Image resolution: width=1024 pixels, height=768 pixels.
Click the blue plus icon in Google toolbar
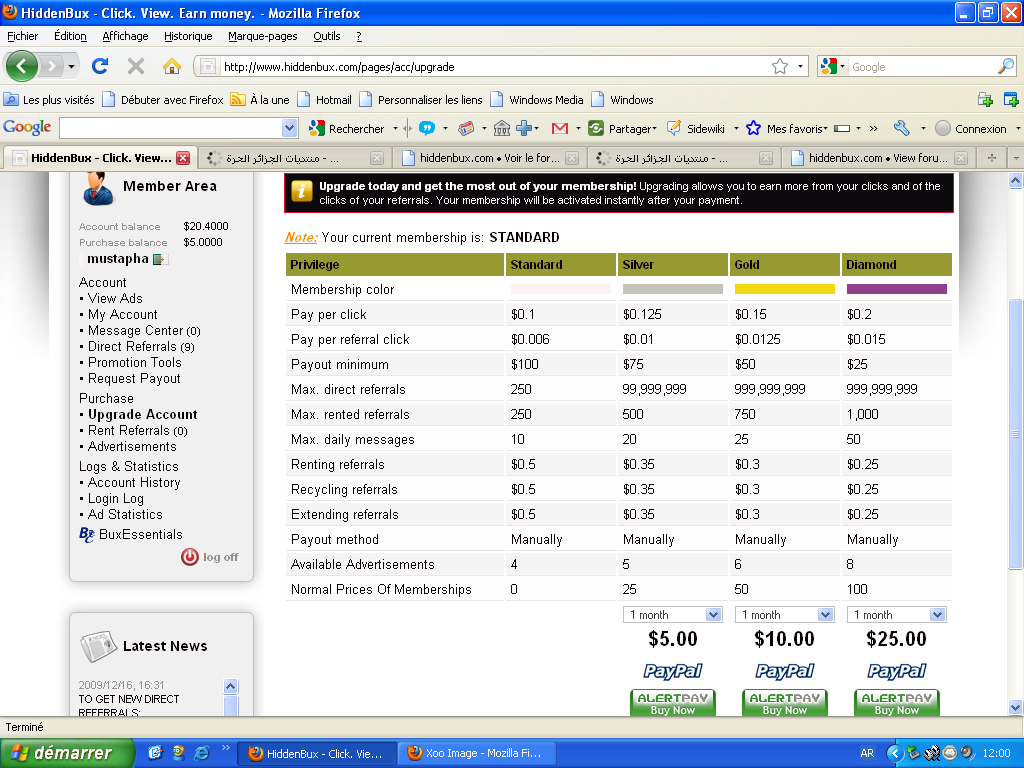click(x=524, y=128)
